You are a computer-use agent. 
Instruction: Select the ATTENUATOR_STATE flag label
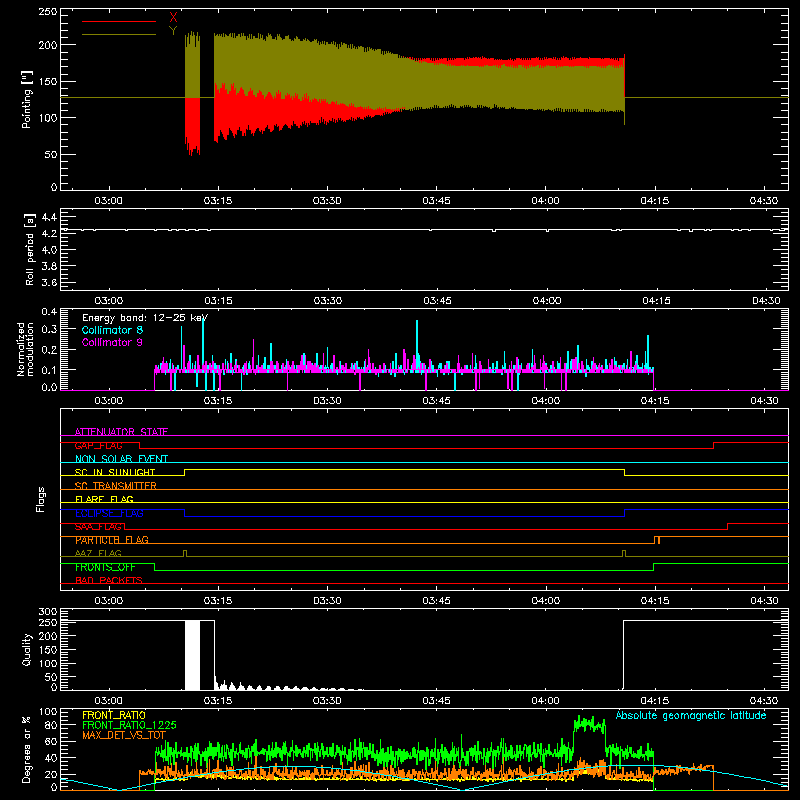coord(121,432)
